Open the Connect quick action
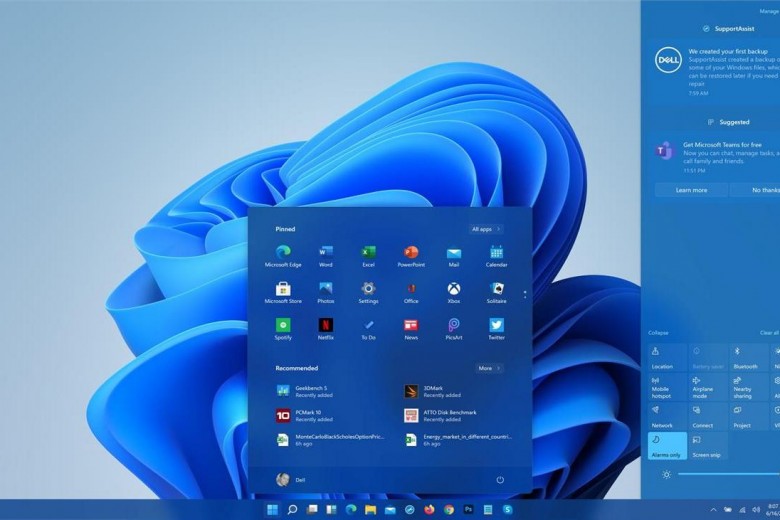 click(708, 416)
